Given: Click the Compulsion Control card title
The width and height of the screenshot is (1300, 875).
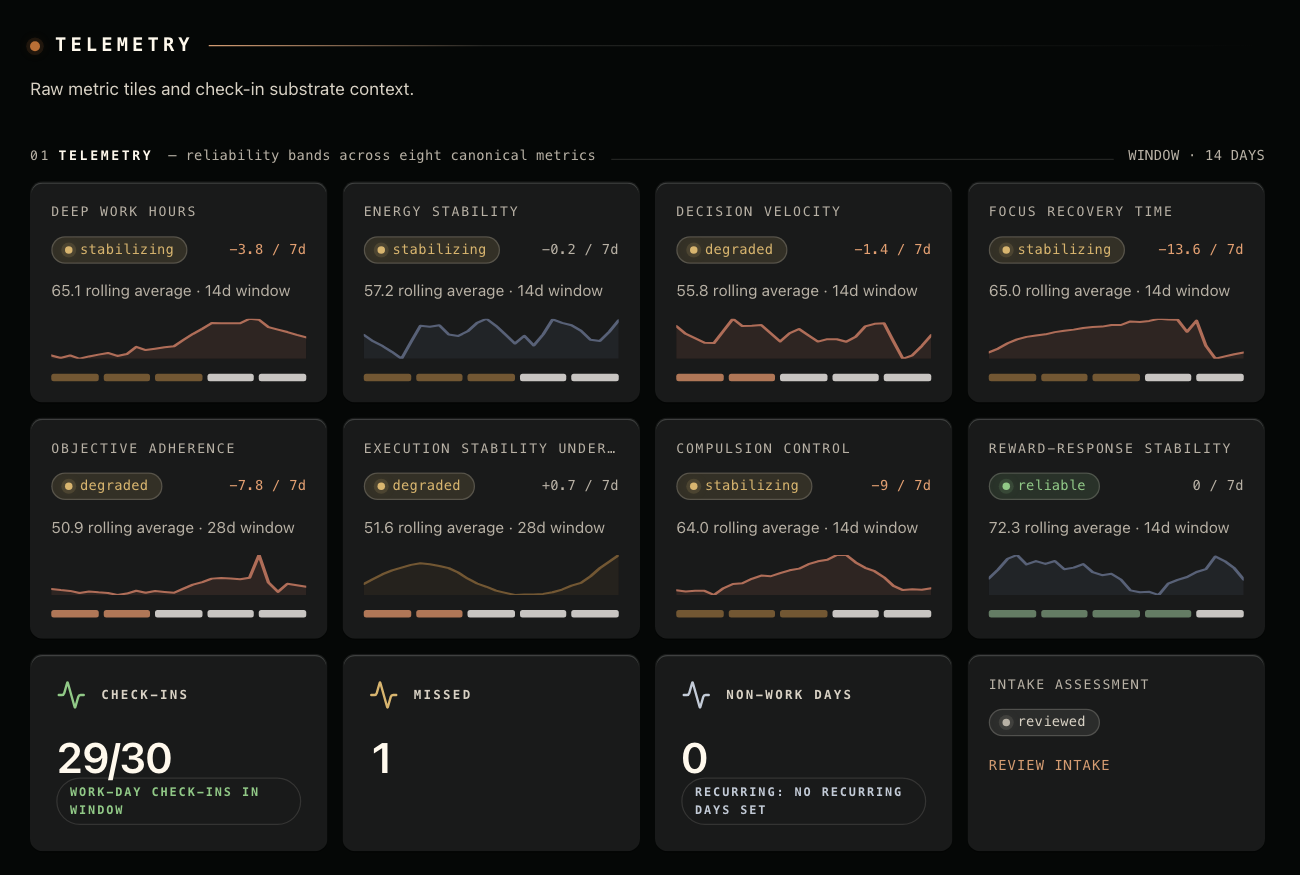Looking at the screenshot, I should (763, 449).
